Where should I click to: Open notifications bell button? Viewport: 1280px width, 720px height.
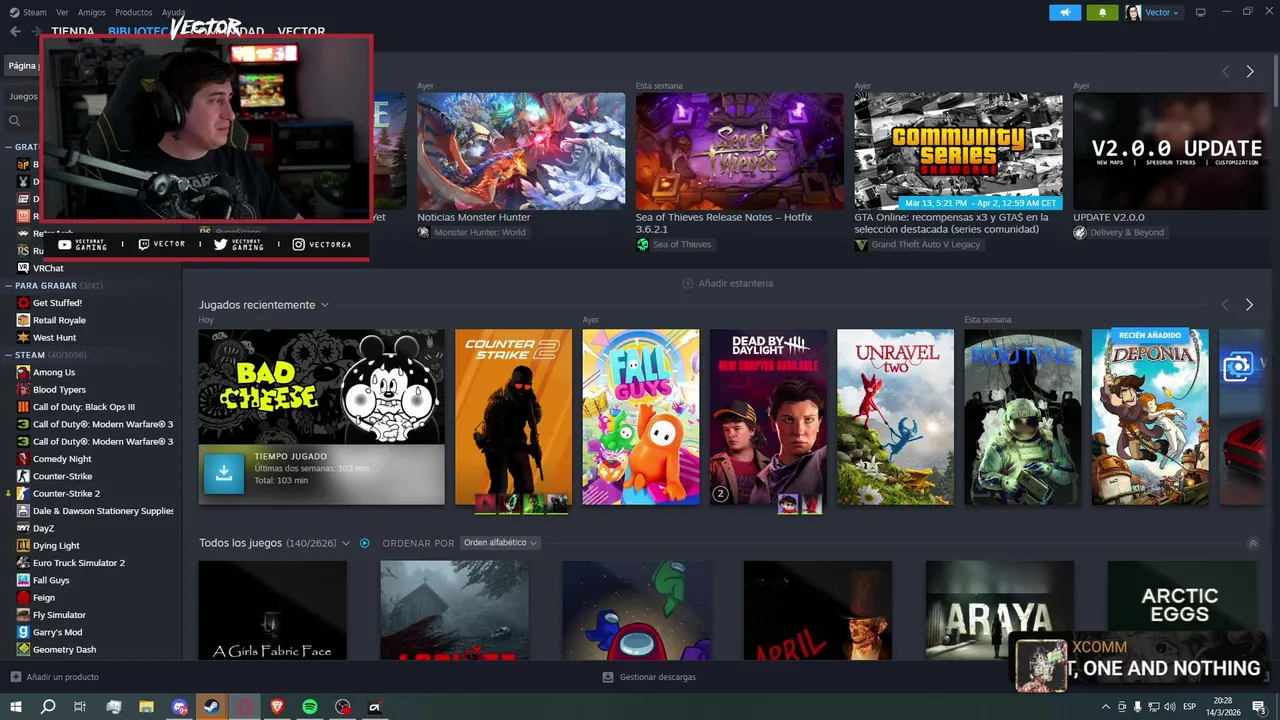tap(1102, 12)
